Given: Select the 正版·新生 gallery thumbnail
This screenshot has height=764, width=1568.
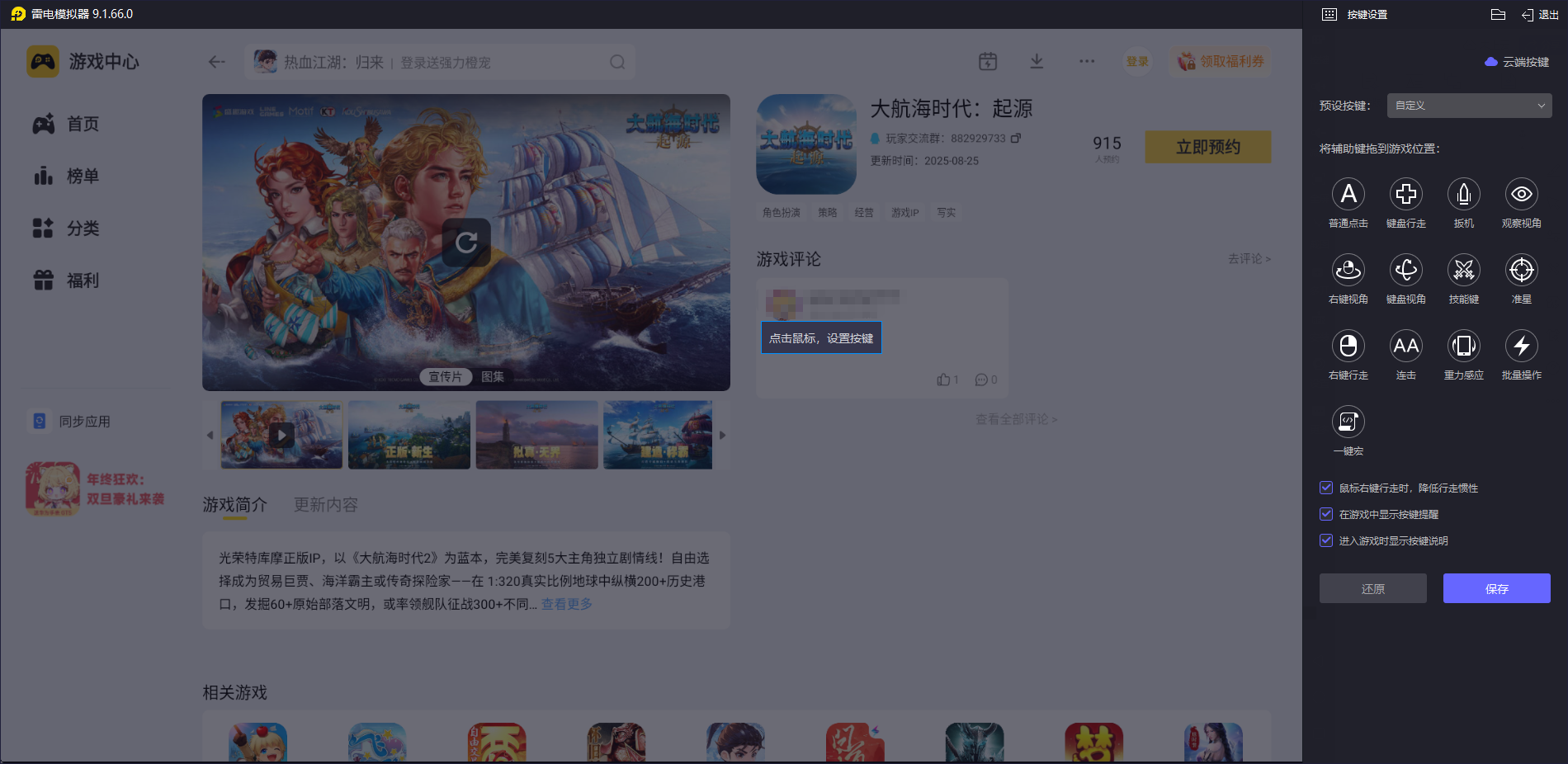Looking at the screenshot, I should coord(409,435).
